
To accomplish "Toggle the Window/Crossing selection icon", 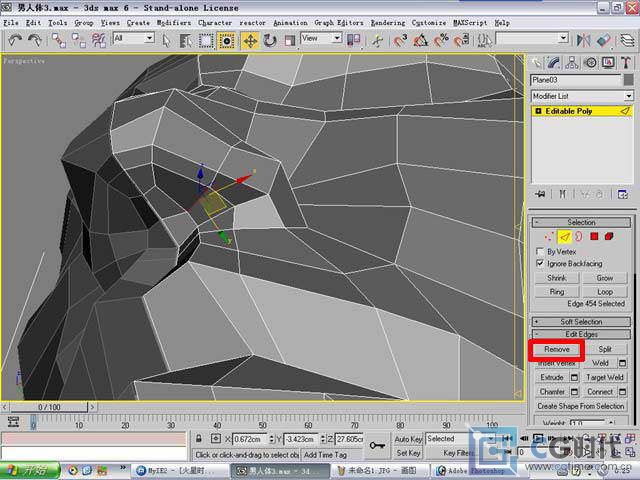I will (226, 40).
